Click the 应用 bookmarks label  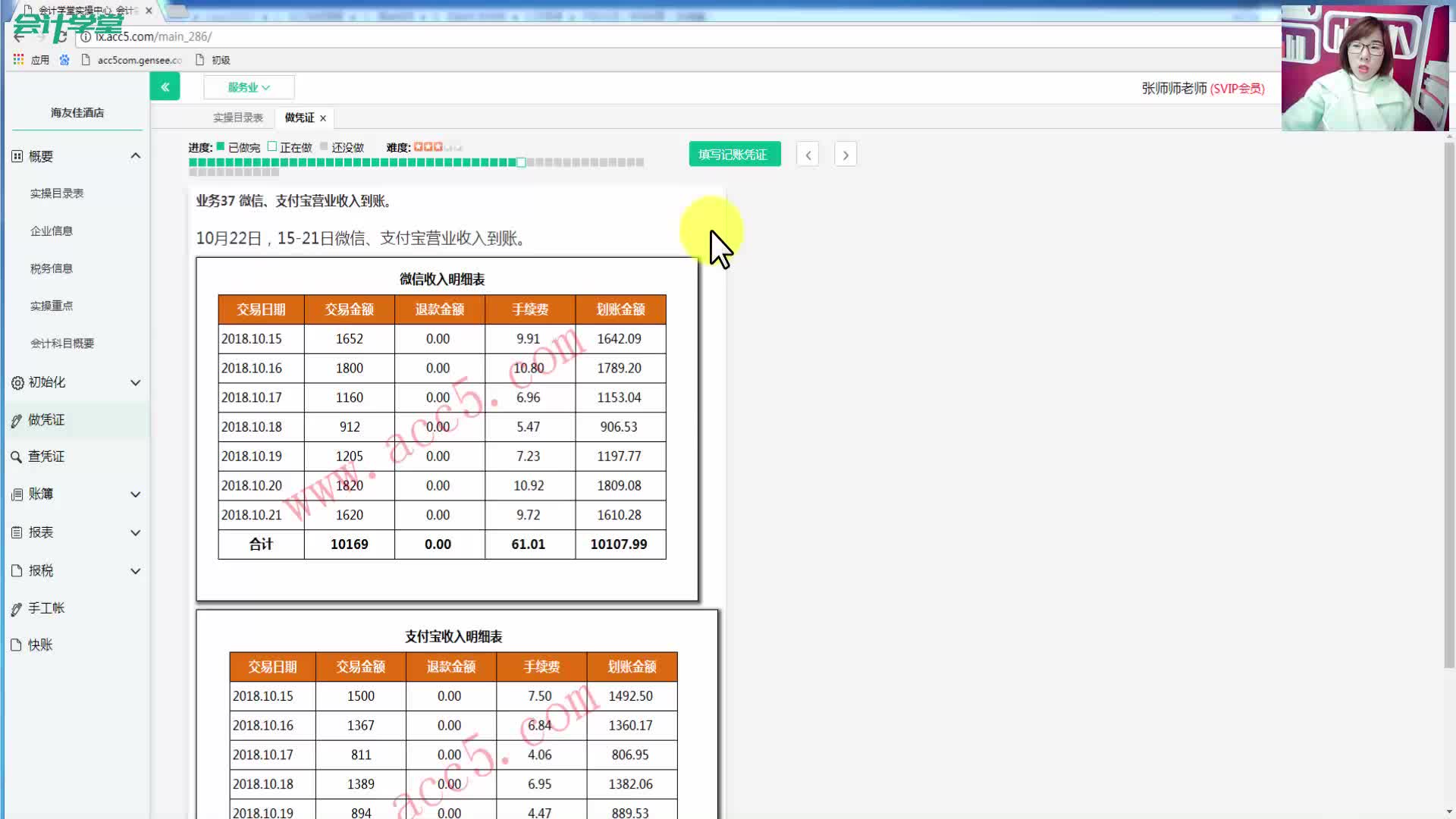40,60
